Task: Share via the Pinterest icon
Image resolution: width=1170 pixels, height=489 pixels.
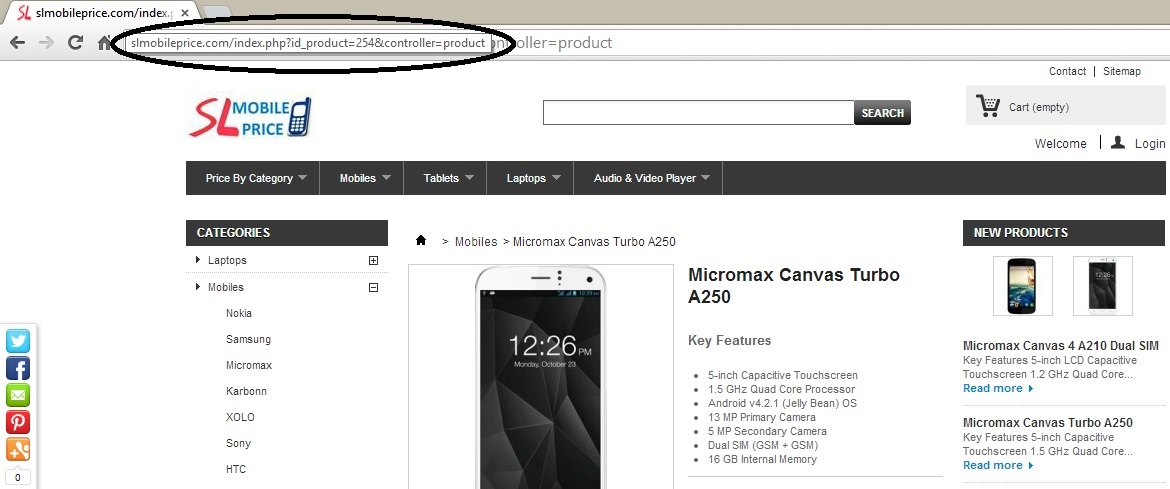Action: point(18,422)
